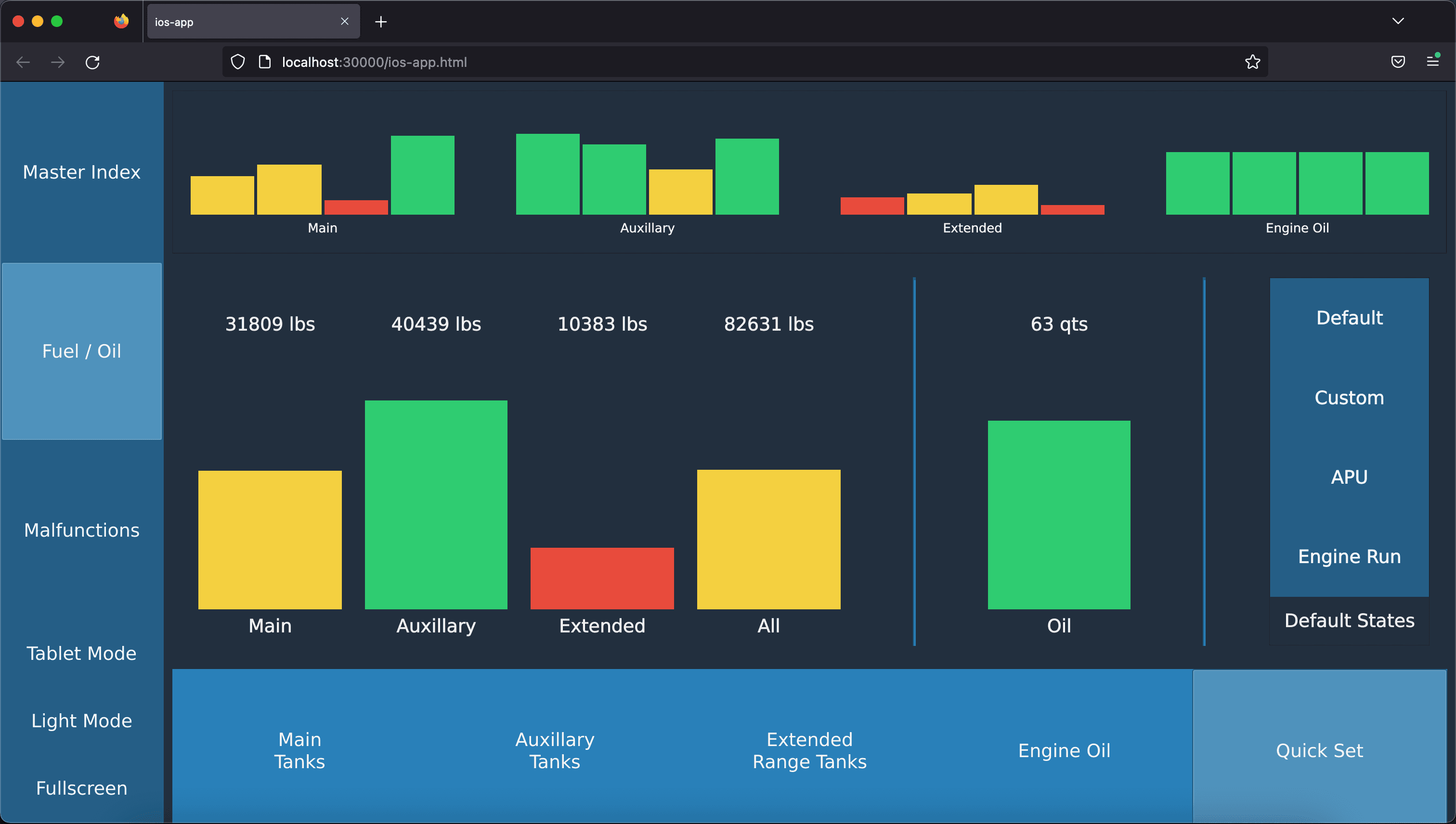Switch to the Main Tanks tab

tap(299, 750)
